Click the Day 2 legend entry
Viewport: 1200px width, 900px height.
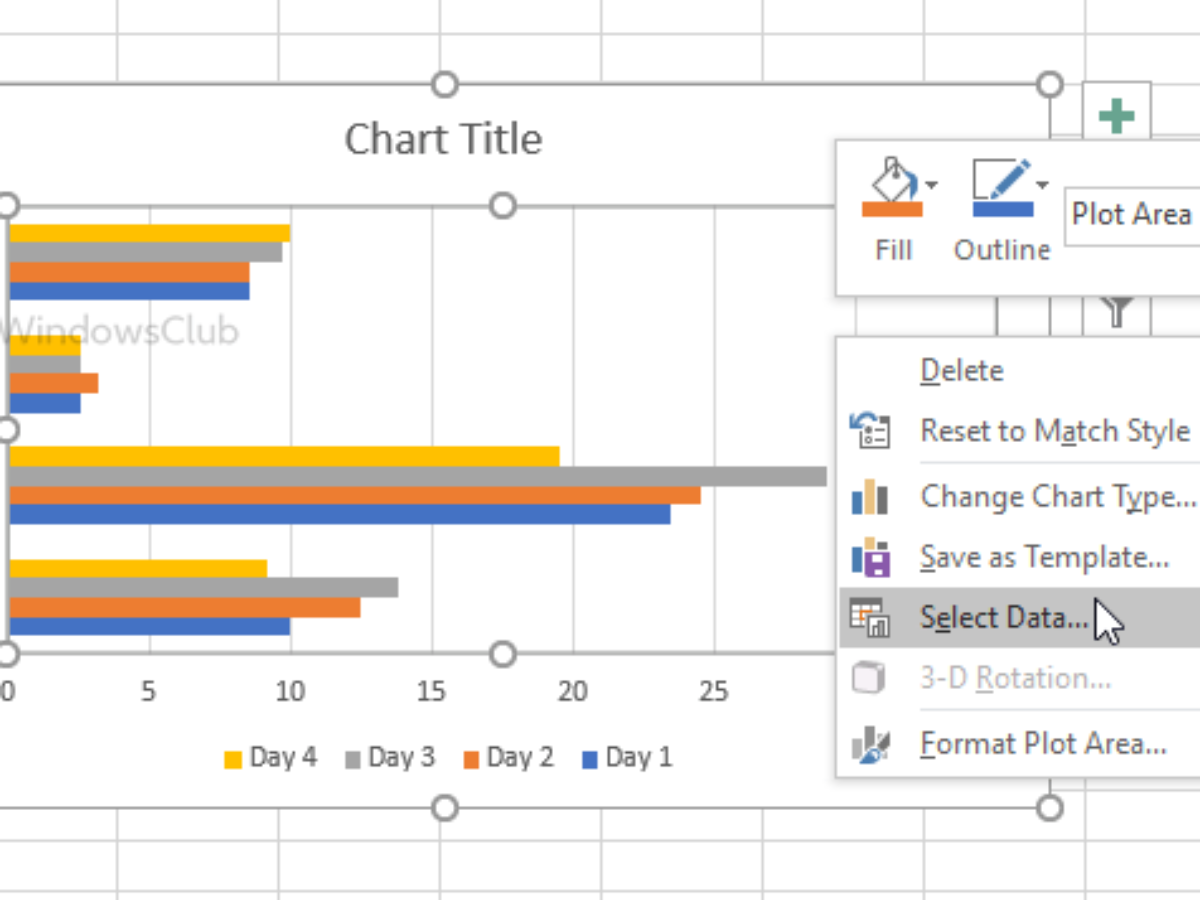pos(508,758)
